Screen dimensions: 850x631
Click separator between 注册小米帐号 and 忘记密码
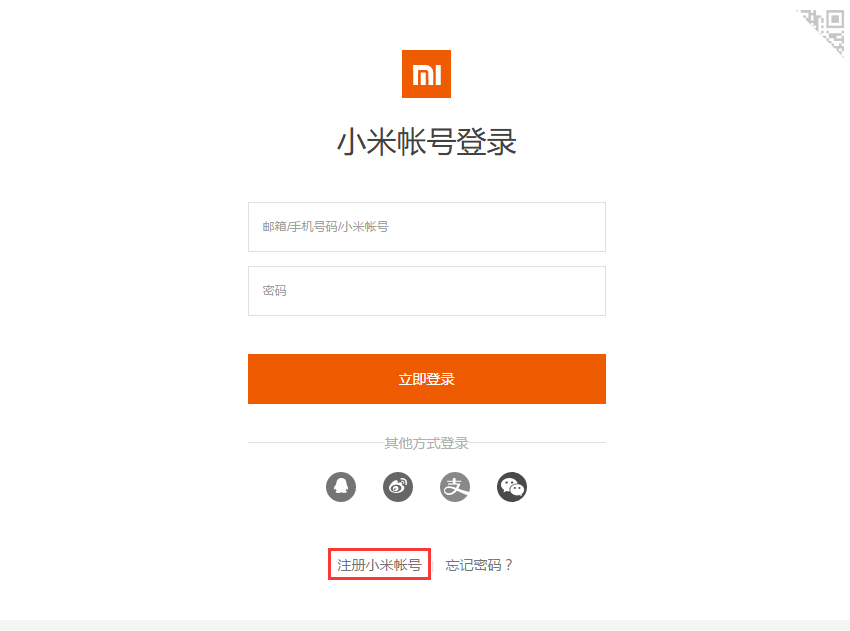(433, 565)
